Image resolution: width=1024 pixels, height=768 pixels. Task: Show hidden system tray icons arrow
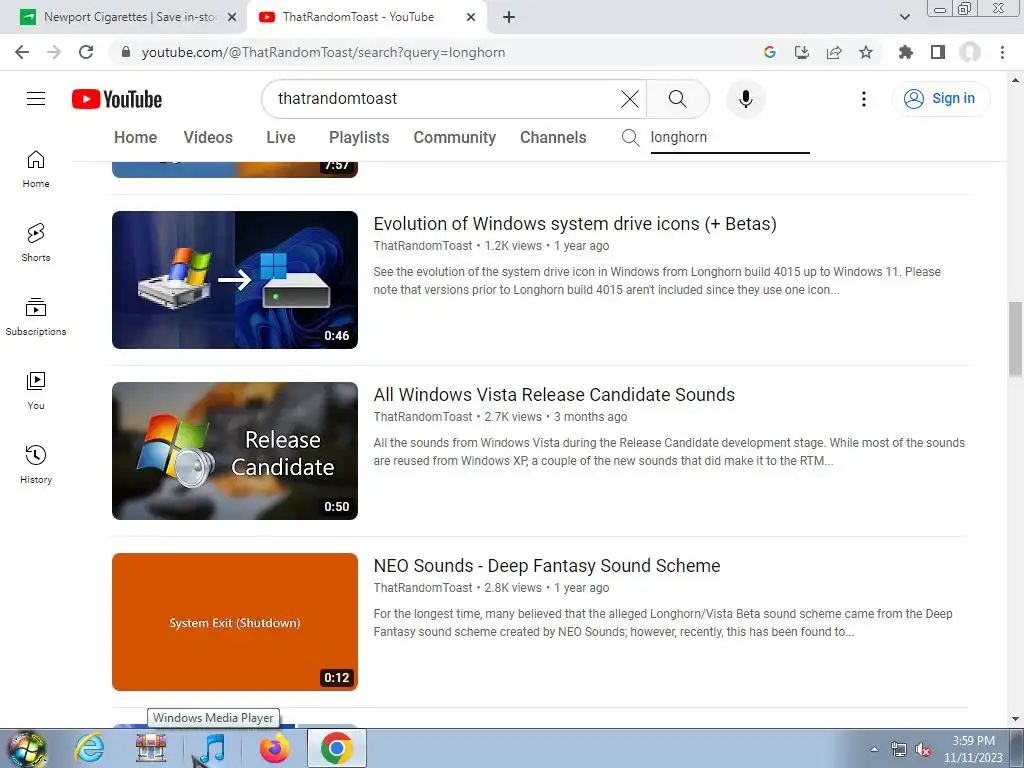874,749
